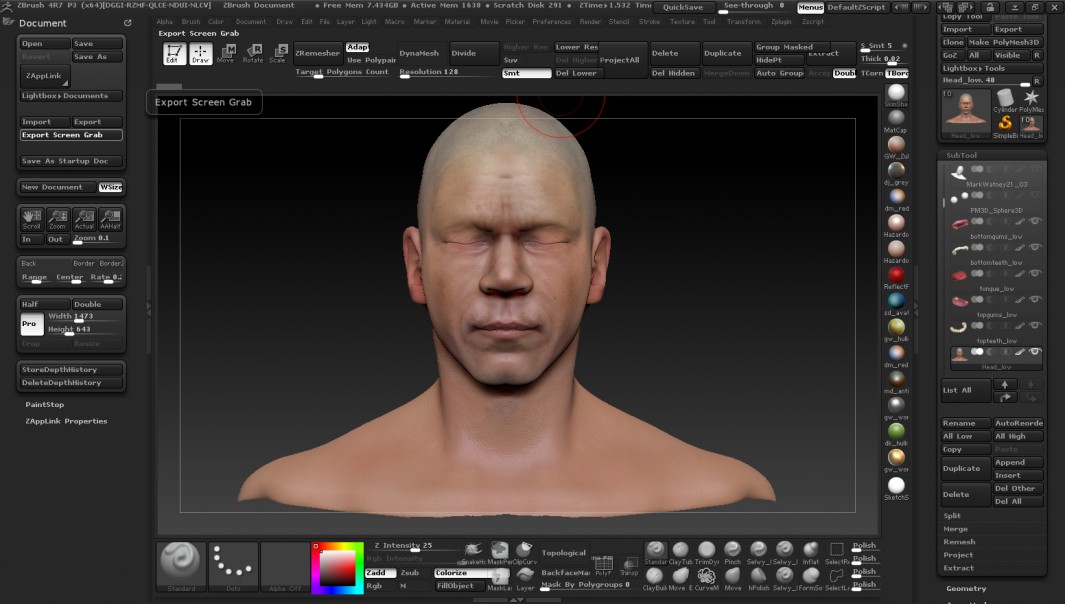Toggle visibility of Head_low subtool
The image size is (1065, 604).
[x=1034, y=352]
